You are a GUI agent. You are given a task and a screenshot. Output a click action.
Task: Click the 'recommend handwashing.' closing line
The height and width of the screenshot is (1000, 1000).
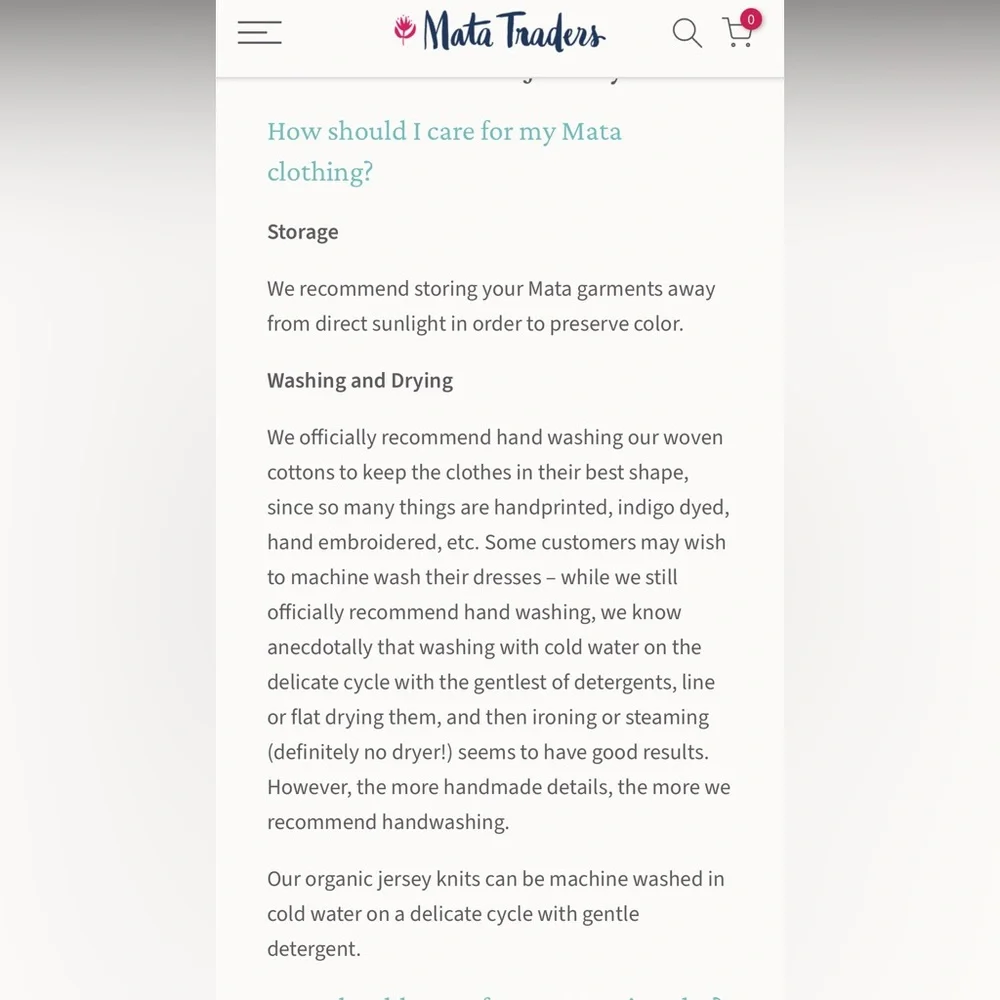[x=388, y=822]
